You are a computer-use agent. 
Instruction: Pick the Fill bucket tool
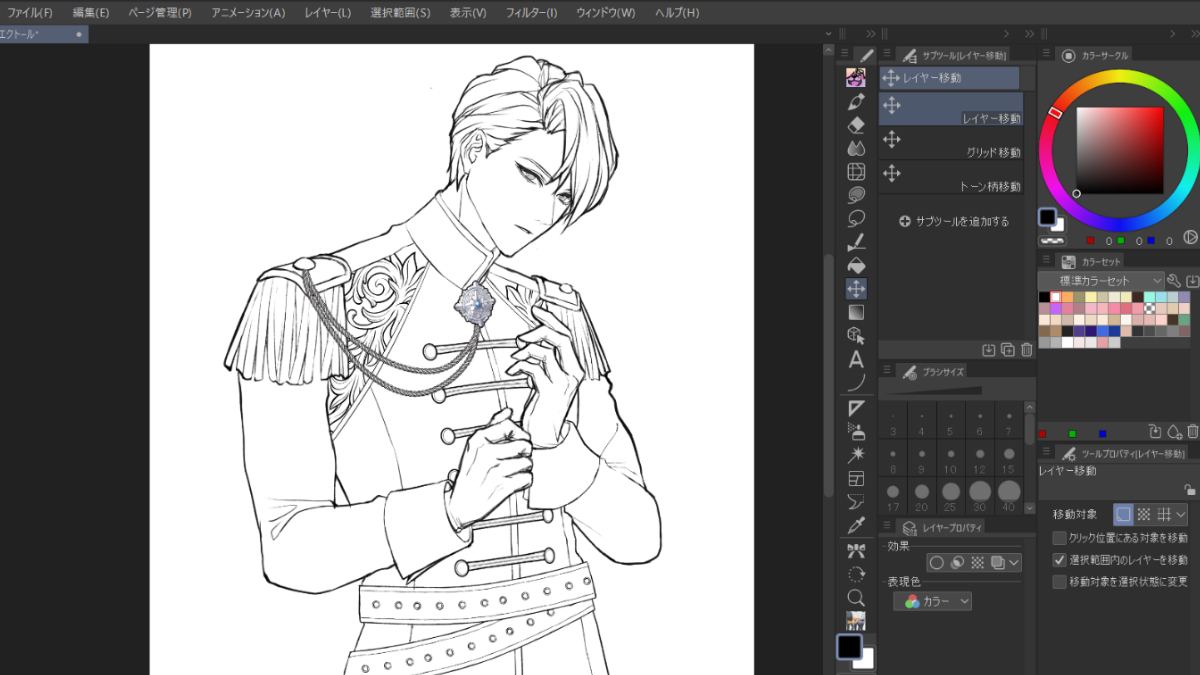[856, 265]
